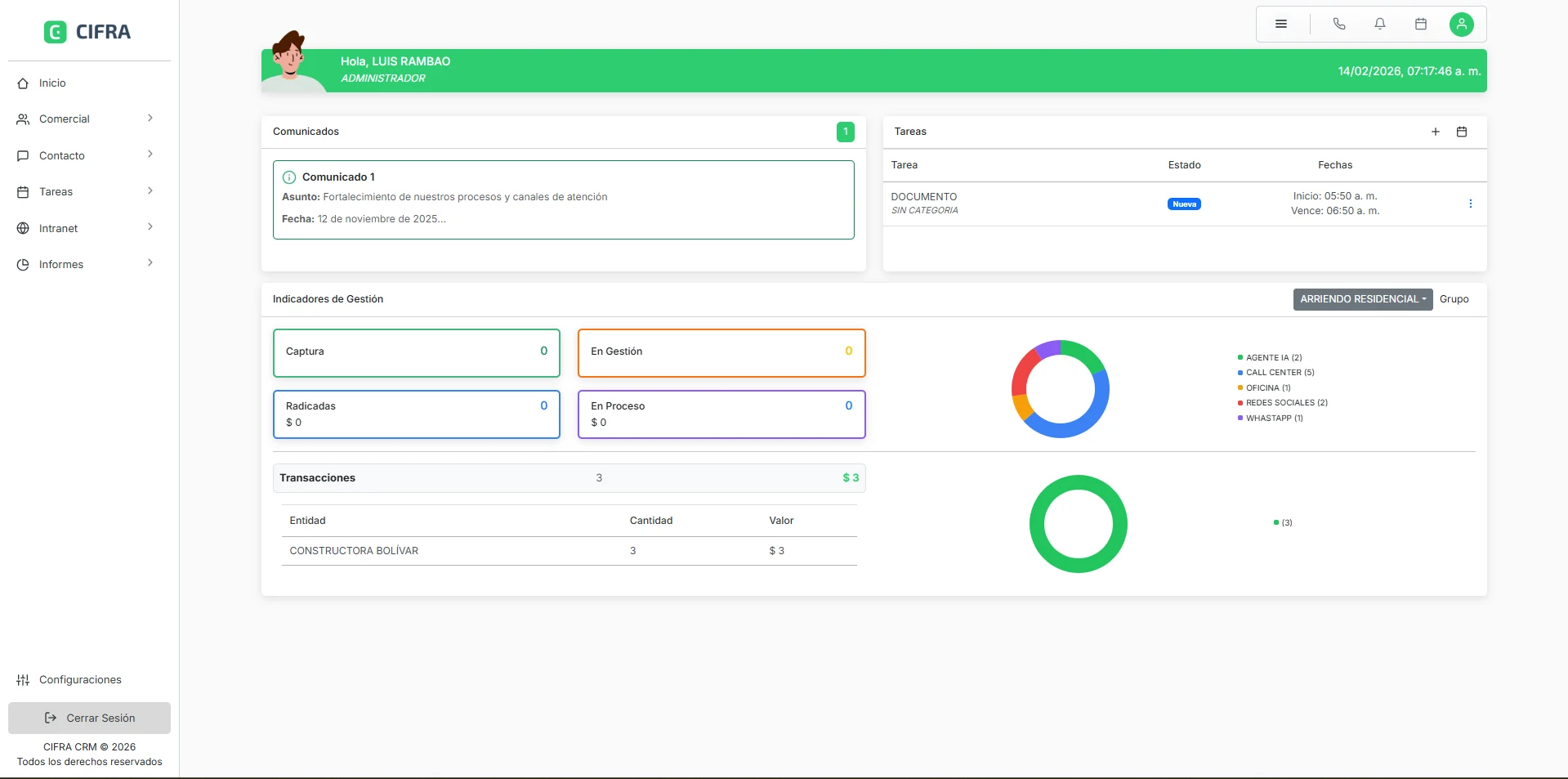Open the calendar icon in the top bar
1568x779 pixels.
1421,24
